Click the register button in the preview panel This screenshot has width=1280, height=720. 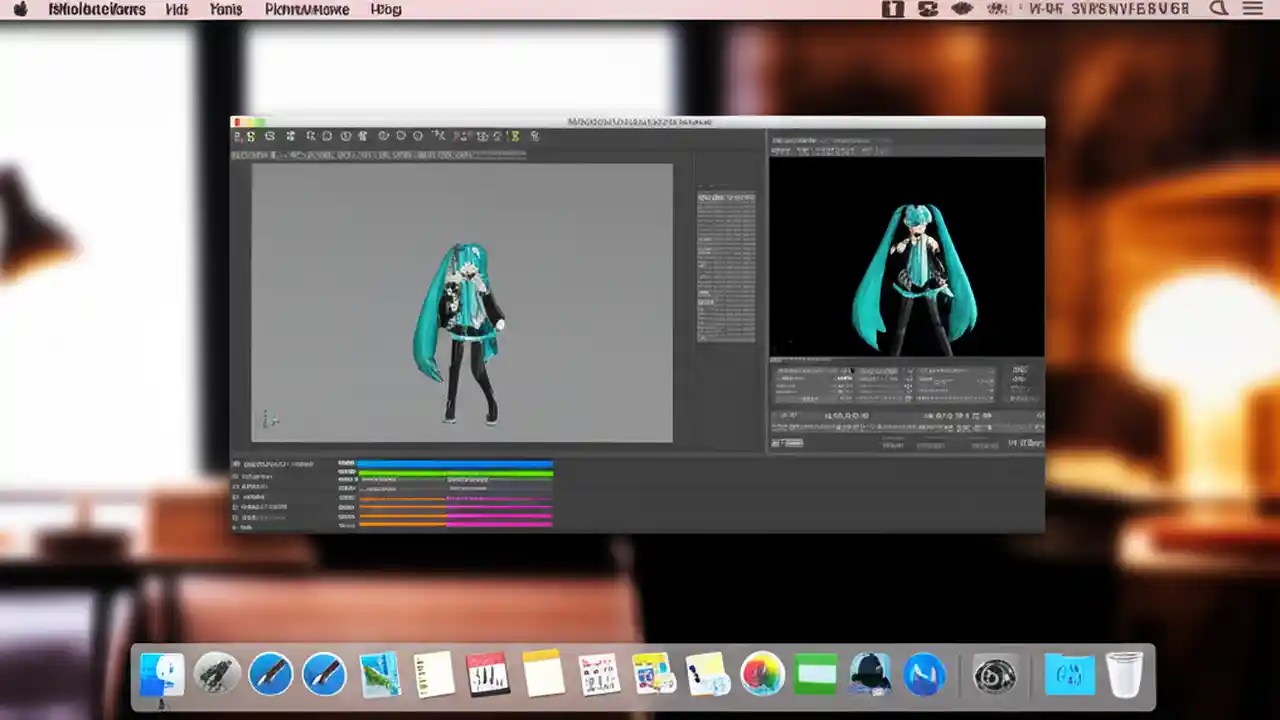coord(787,443)
